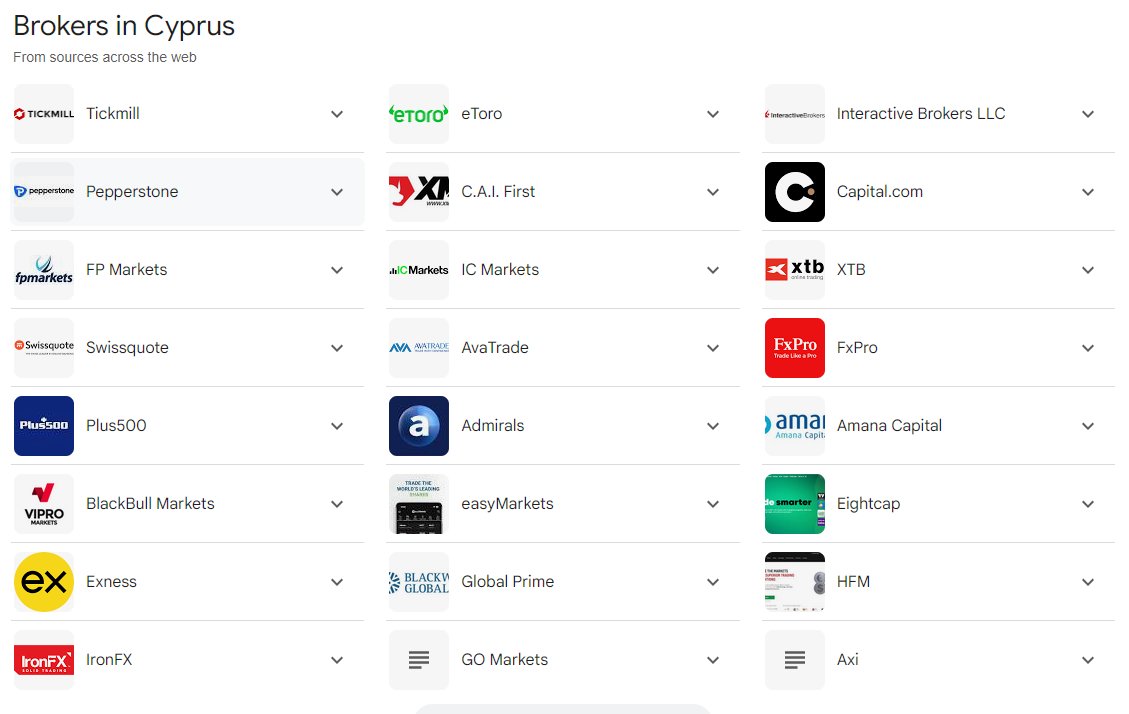The width and height of the screenshot is (1129, 714).
Task: Expand the Pepperstone row chevron
Action: click(337, 192)
